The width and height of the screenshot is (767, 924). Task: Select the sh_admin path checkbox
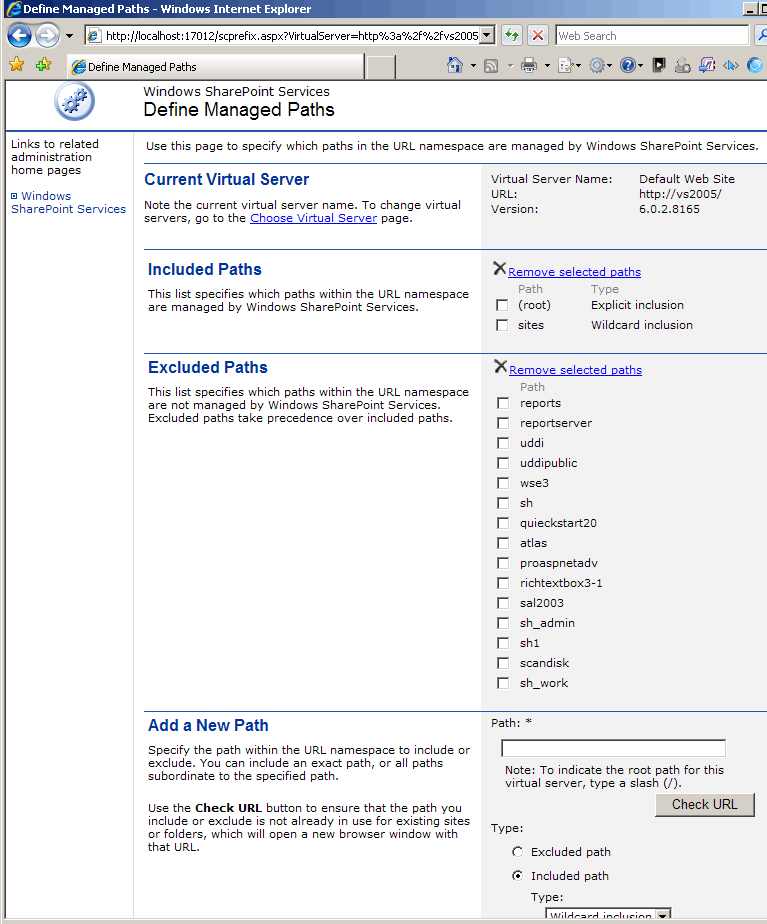[503, 623]
